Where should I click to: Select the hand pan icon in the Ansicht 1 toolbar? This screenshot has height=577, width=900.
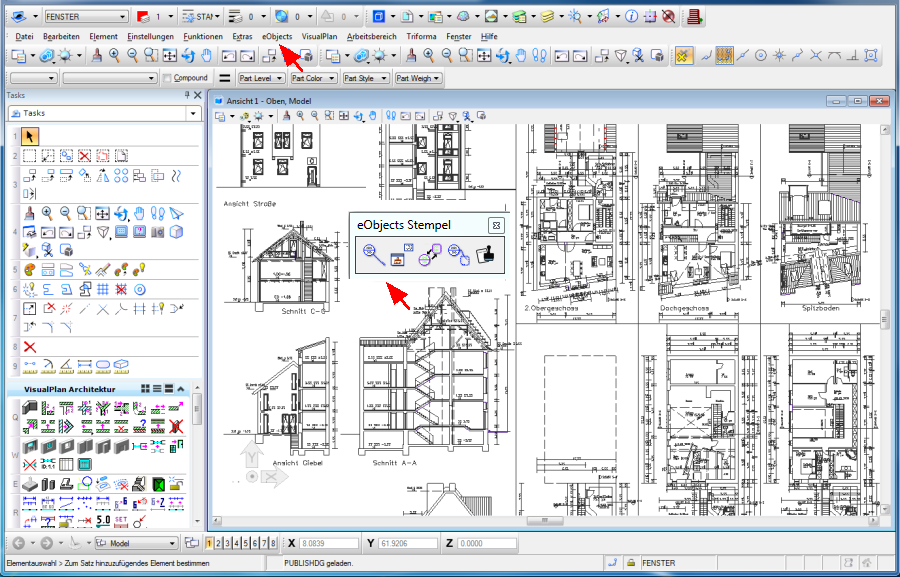tap(373, 116)
